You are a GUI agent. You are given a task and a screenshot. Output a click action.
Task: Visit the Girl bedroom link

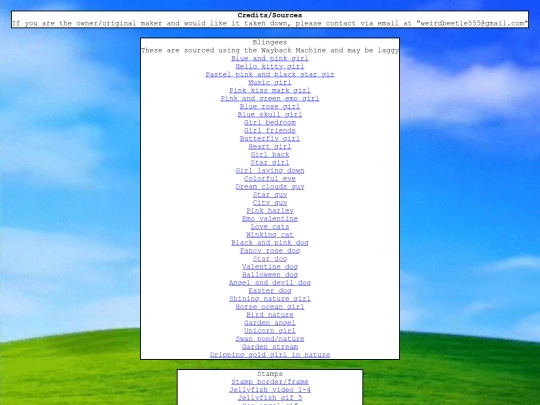[x=270, y=122]
